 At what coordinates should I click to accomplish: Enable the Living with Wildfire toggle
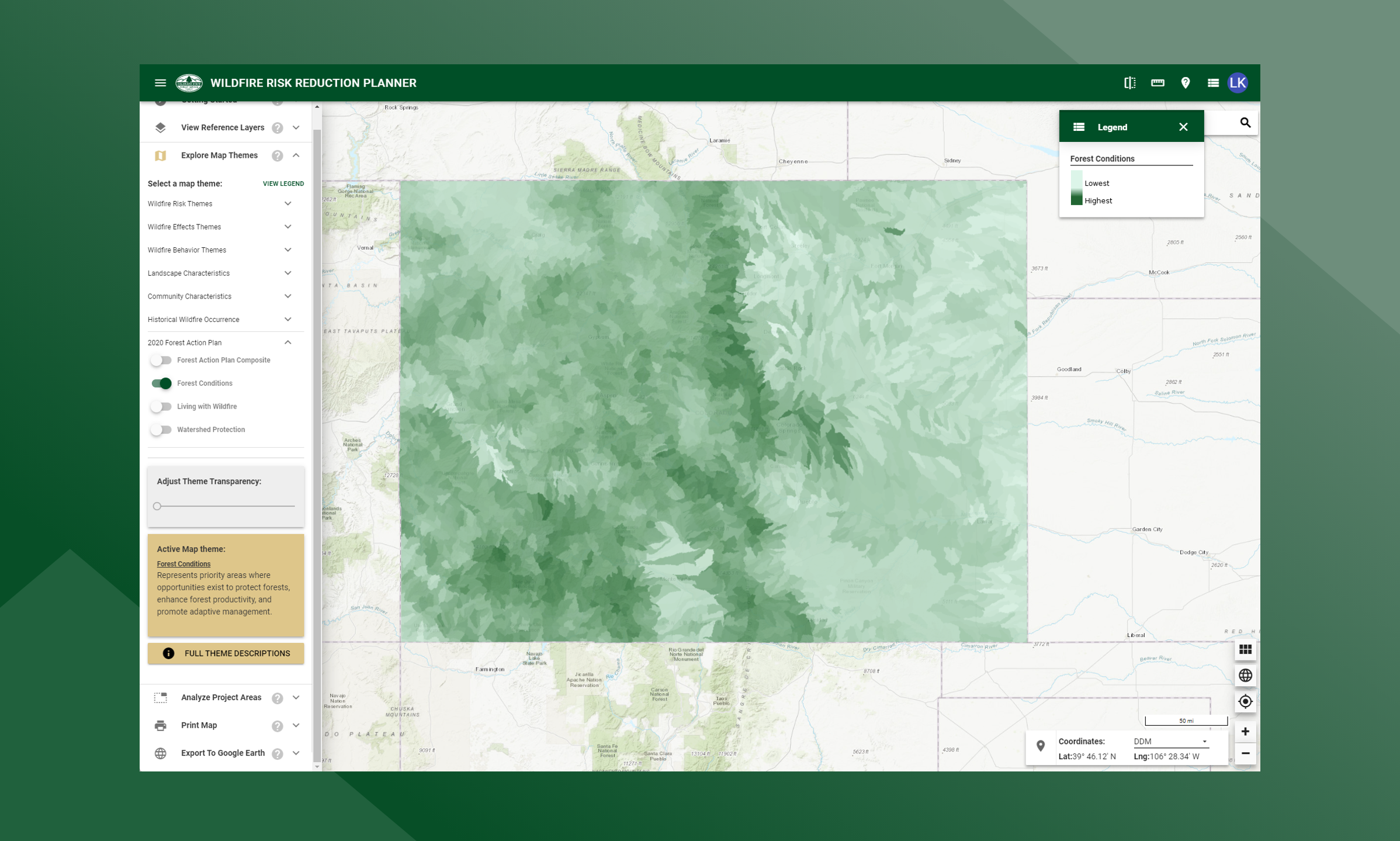pos(161,406)
